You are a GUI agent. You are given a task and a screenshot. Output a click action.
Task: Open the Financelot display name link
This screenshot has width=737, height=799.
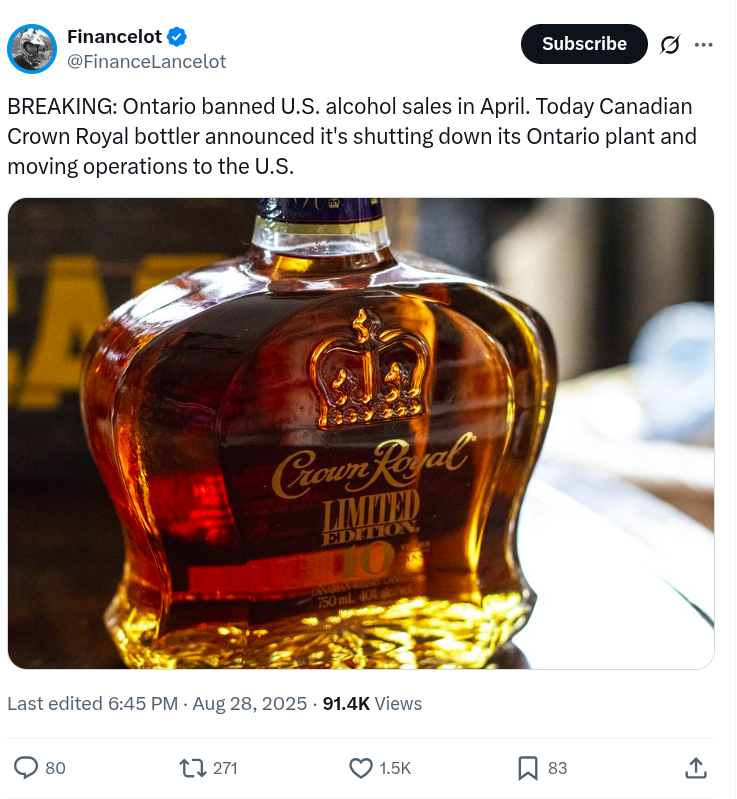(114, 37)
